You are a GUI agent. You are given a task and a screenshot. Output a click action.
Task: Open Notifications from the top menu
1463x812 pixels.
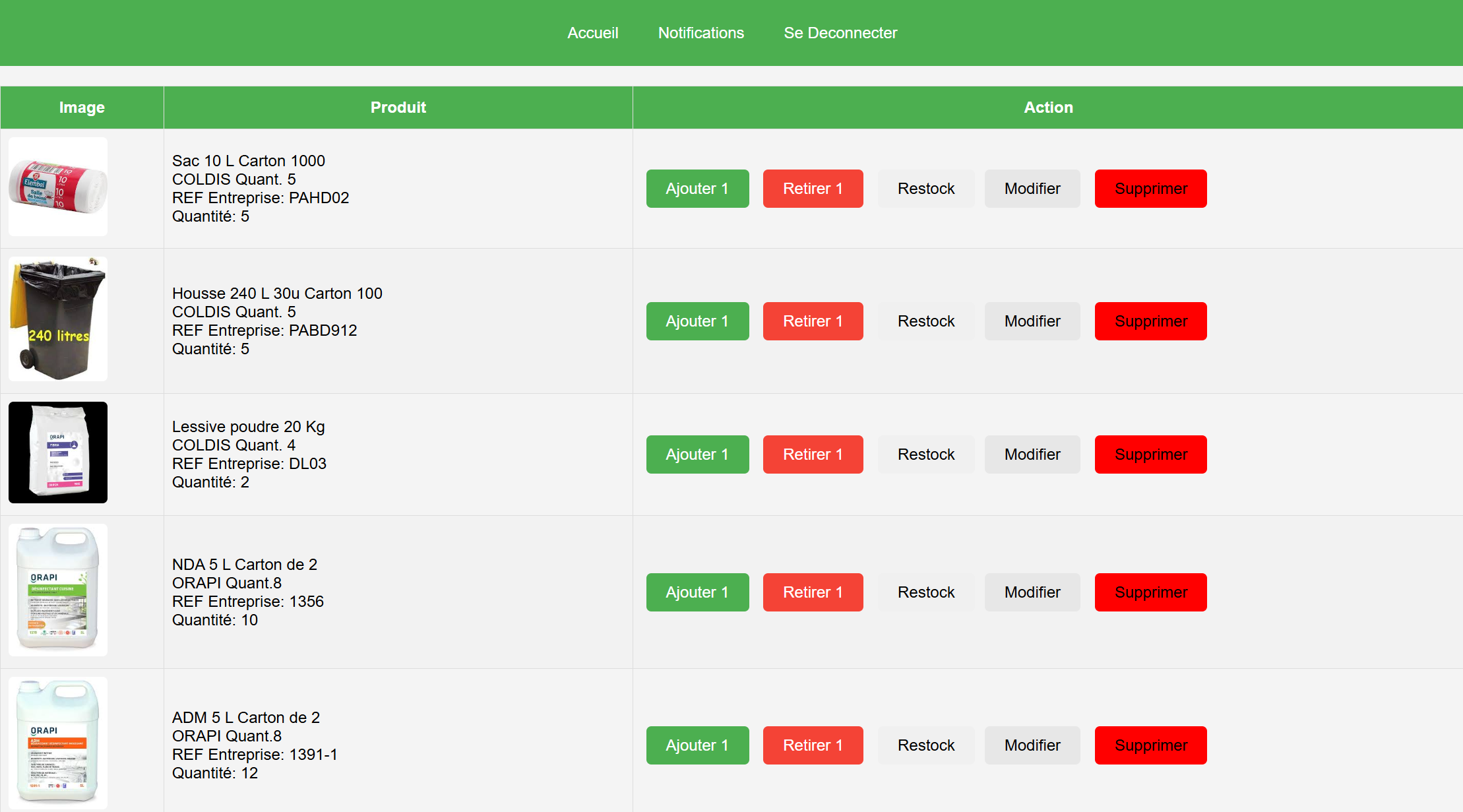[x=700, y=33]
